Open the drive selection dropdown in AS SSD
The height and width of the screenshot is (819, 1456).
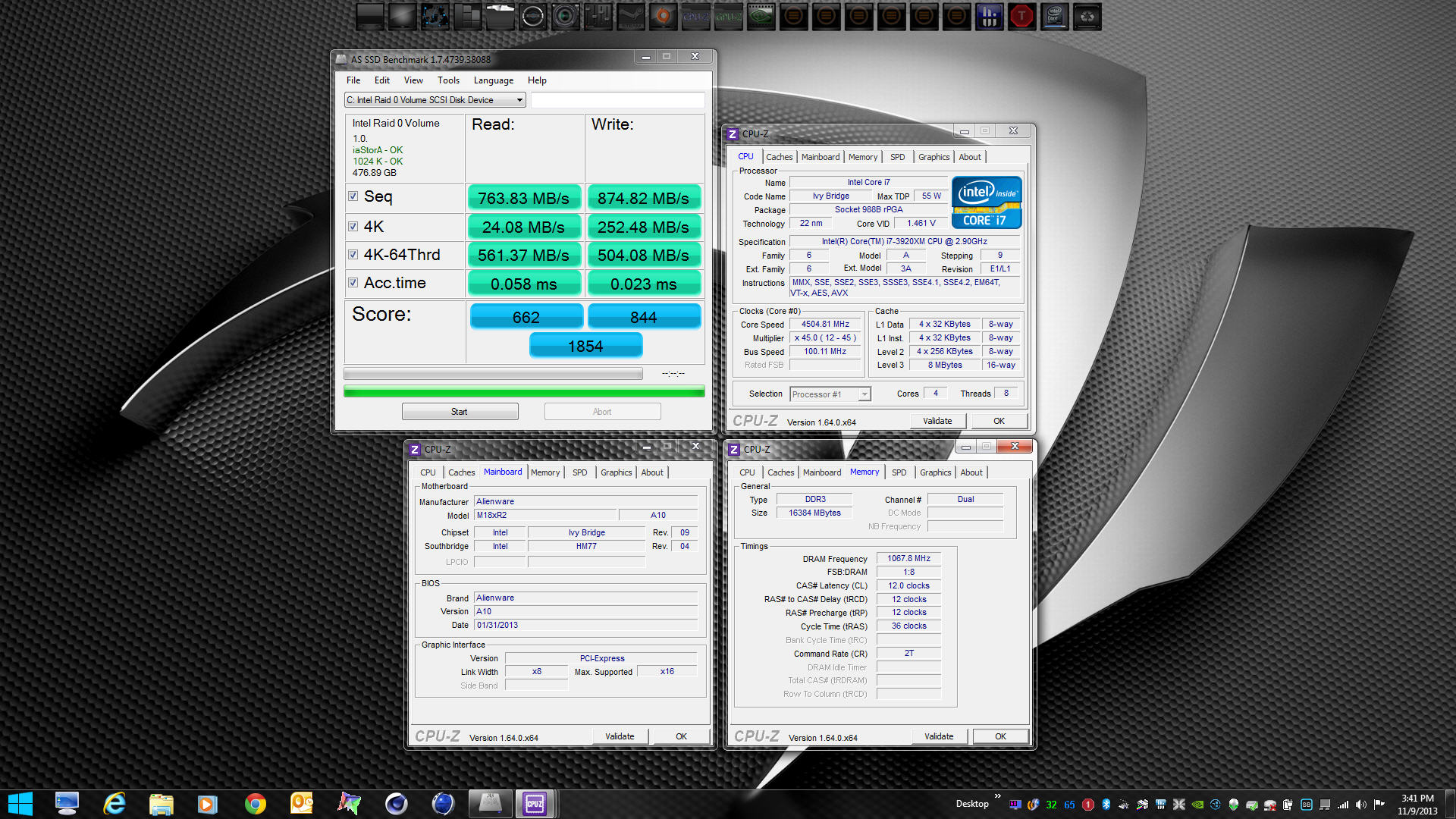coord(435,100)
